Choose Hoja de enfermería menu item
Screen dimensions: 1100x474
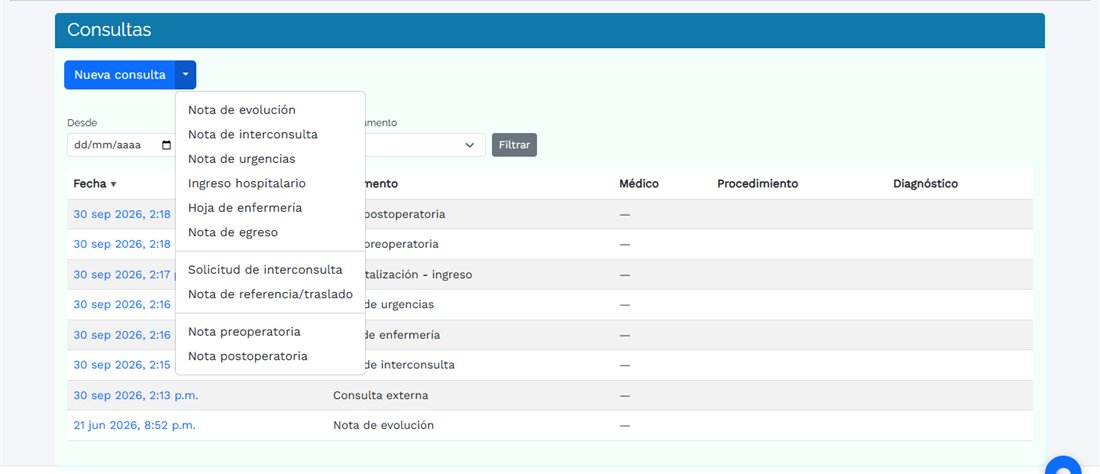[x=270, y=208]
